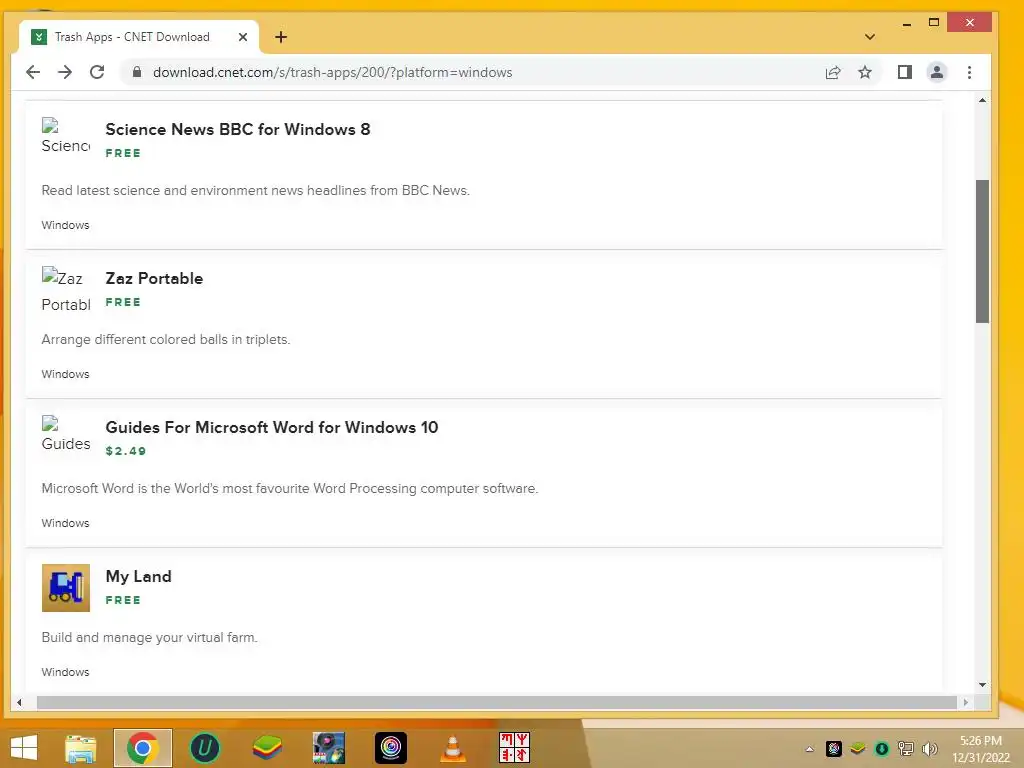Click 'Read latest science and environment news' description
1024x768 pixels.
[255, 191]
